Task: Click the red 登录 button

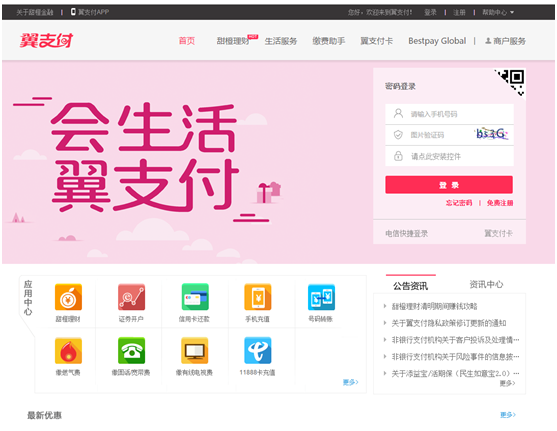Action: (x=449, y=185)
